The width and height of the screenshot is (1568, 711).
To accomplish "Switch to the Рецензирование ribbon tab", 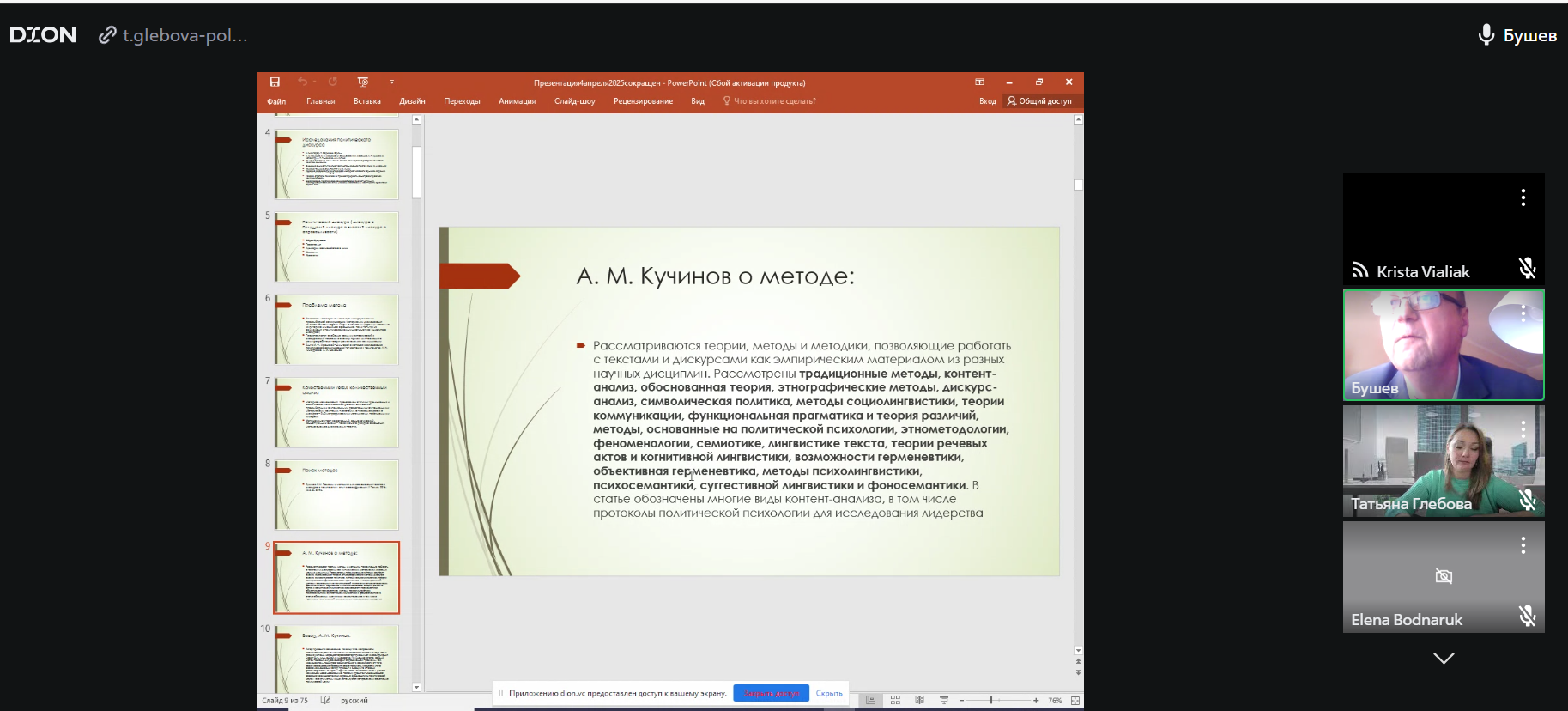I will pyautogui.click(x=643, y=101).
